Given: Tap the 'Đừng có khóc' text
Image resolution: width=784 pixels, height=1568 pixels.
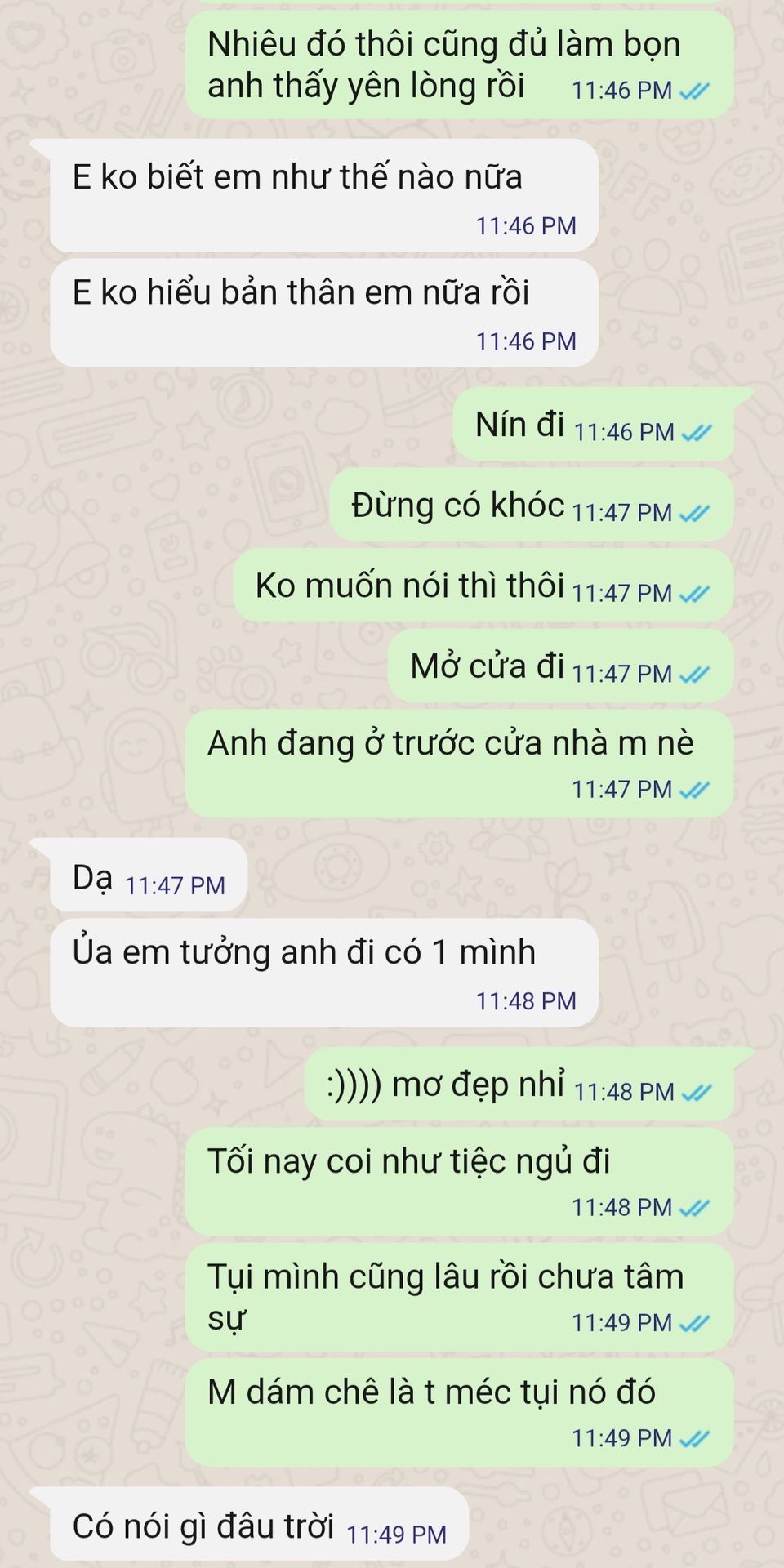Looking at the screenshot, I should 458,506.
